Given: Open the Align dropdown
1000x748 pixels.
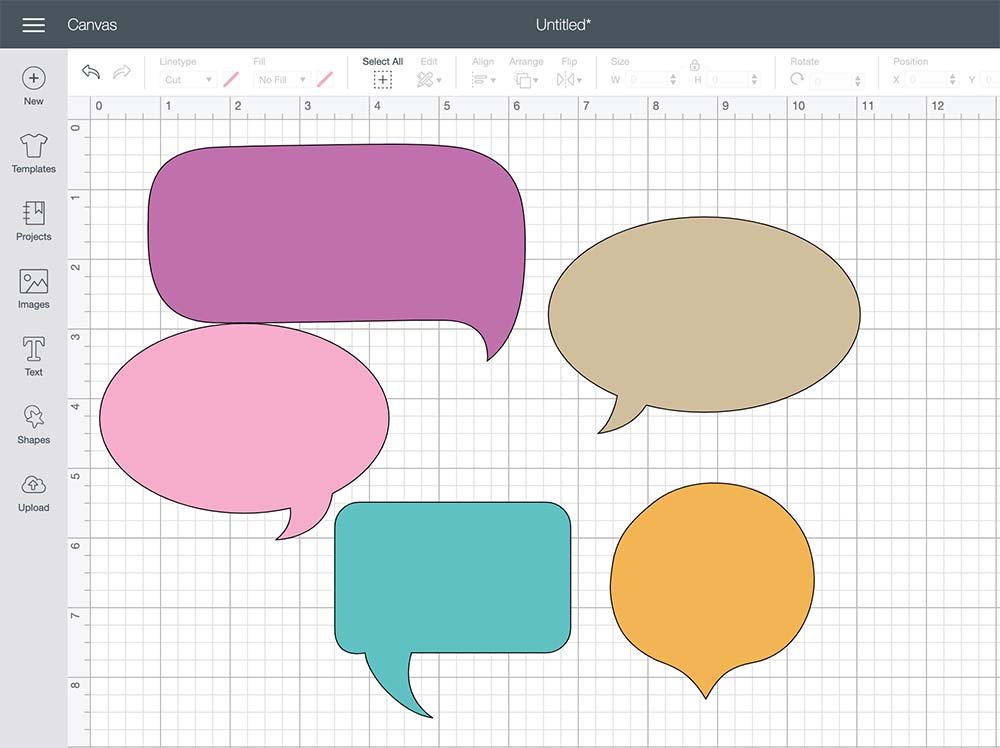Looking at the screenshot, I should point(483,80).
